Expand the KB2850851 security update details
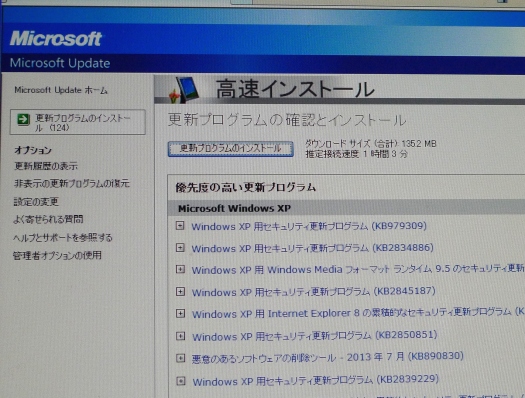This screenshot has height=398, width=525. [180, 336]
